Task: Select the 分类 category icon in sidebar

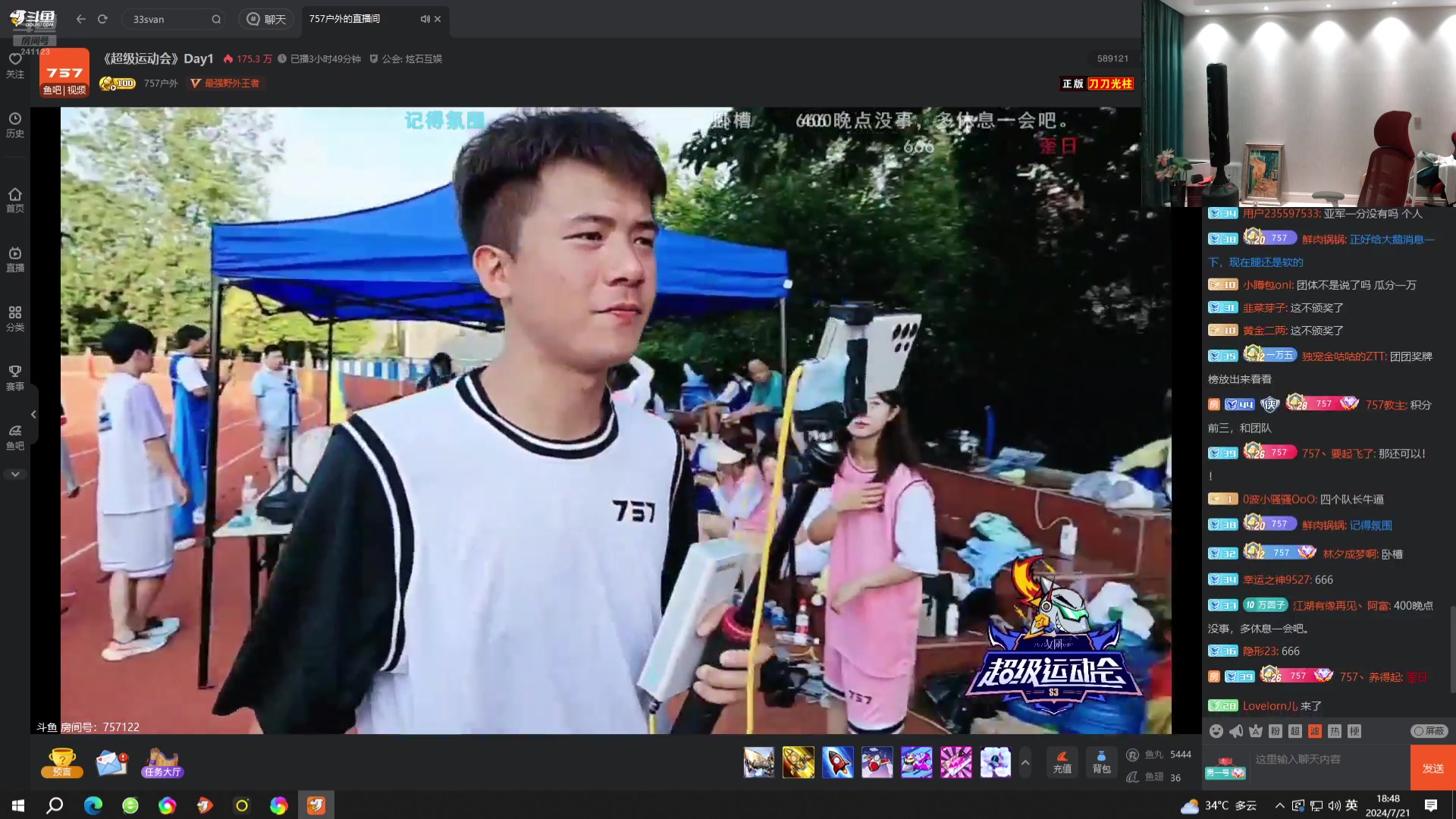Action: click(x=15, y=318)
